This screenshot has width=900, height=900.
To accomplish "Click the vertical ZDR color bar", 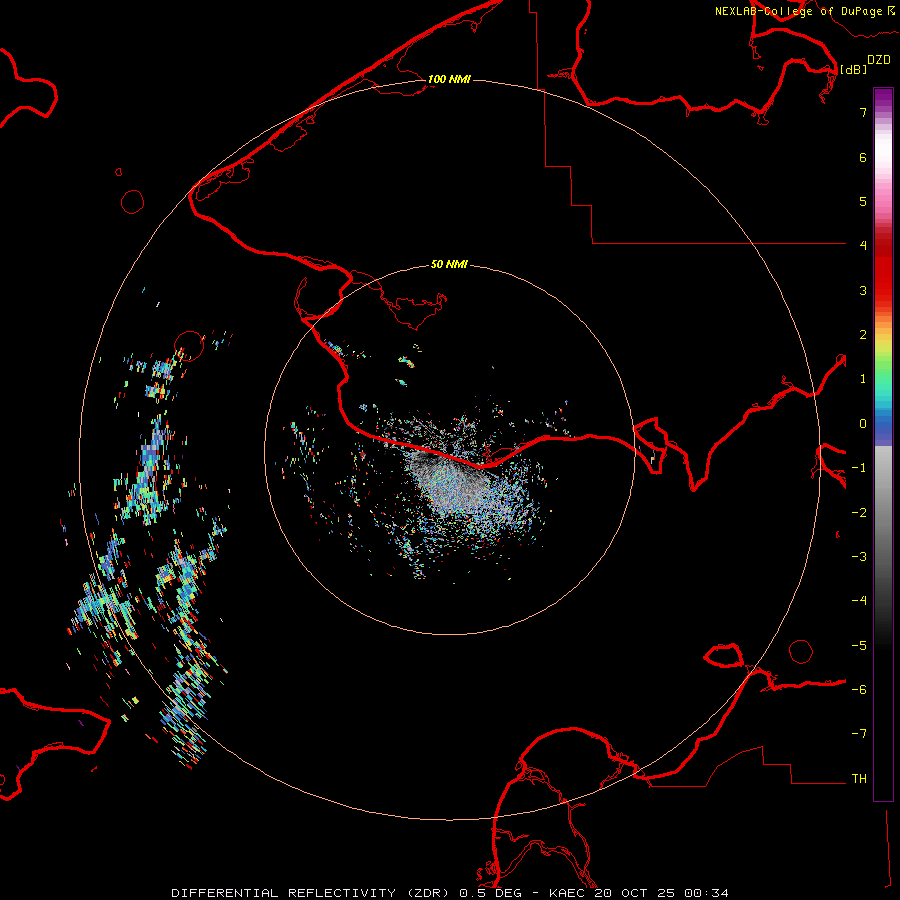I will coord(883,445).
